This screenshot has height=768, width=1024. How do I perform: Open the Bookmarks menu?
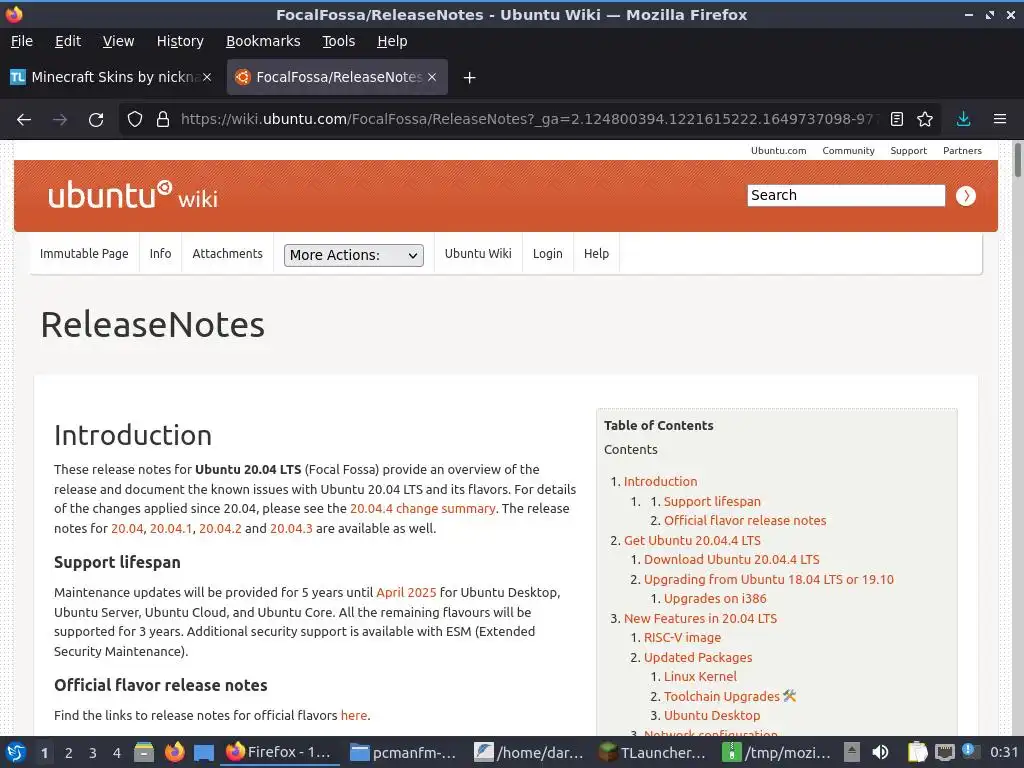(x=263, y=41)
